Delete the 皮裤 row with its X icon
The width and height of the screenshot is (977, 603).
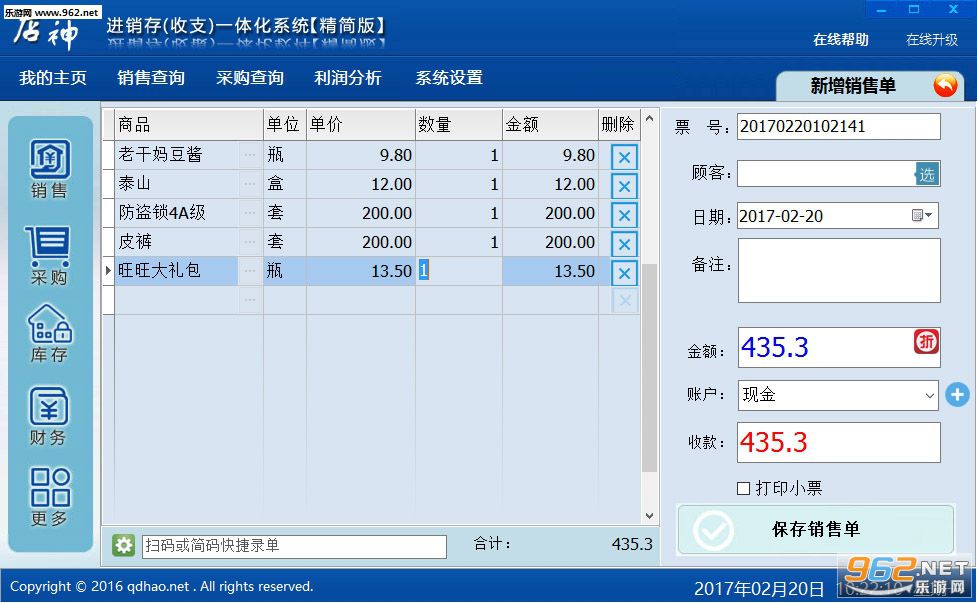tap(624, 244)
